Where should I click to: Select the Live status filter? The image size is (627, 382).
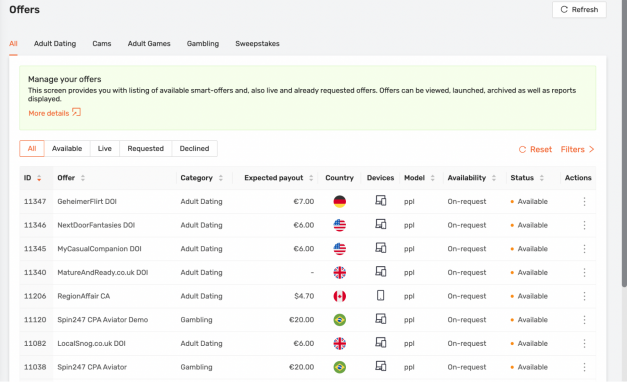point(104,148)
